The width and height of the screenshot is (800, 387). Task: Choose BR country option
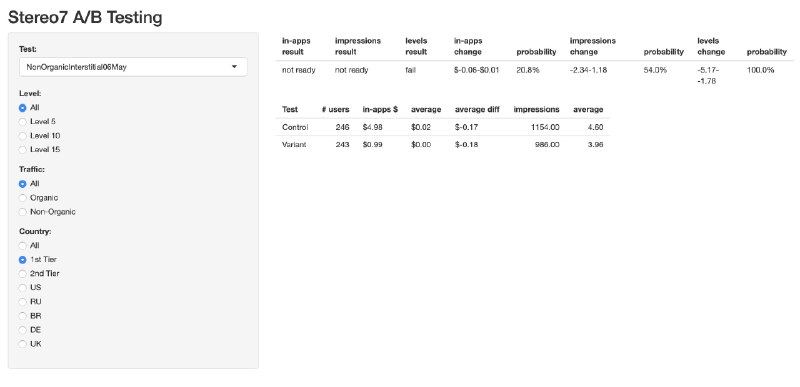[x=22, y=316]
